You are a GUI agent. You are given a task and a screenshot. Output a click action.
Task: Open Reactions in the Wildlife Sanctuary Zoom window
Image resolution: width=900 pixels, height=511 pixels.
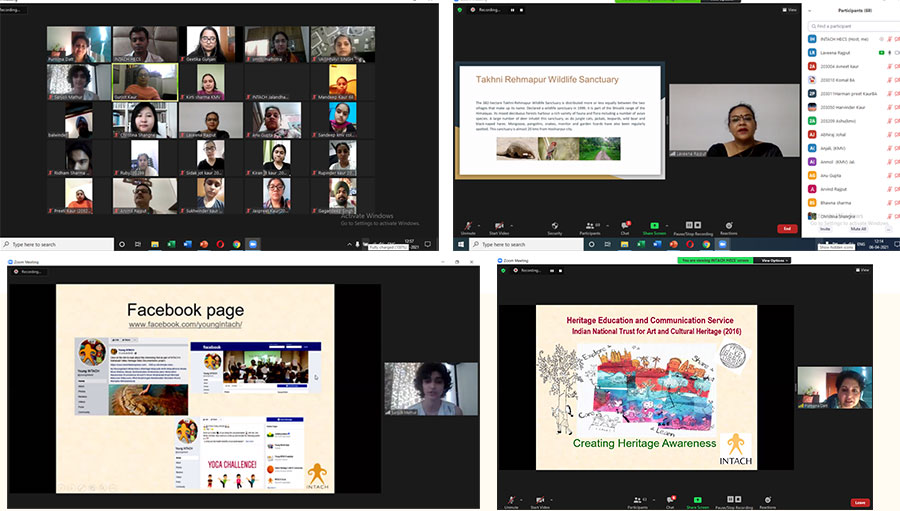[x=728, y=228]
